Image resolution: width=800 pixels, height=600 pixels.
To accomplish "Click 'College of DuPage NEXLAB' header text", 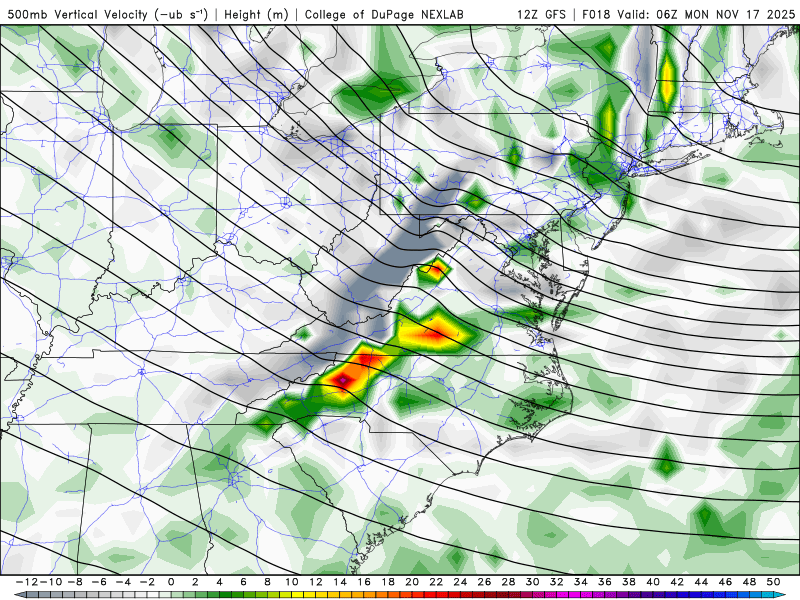I will point(384,14).
